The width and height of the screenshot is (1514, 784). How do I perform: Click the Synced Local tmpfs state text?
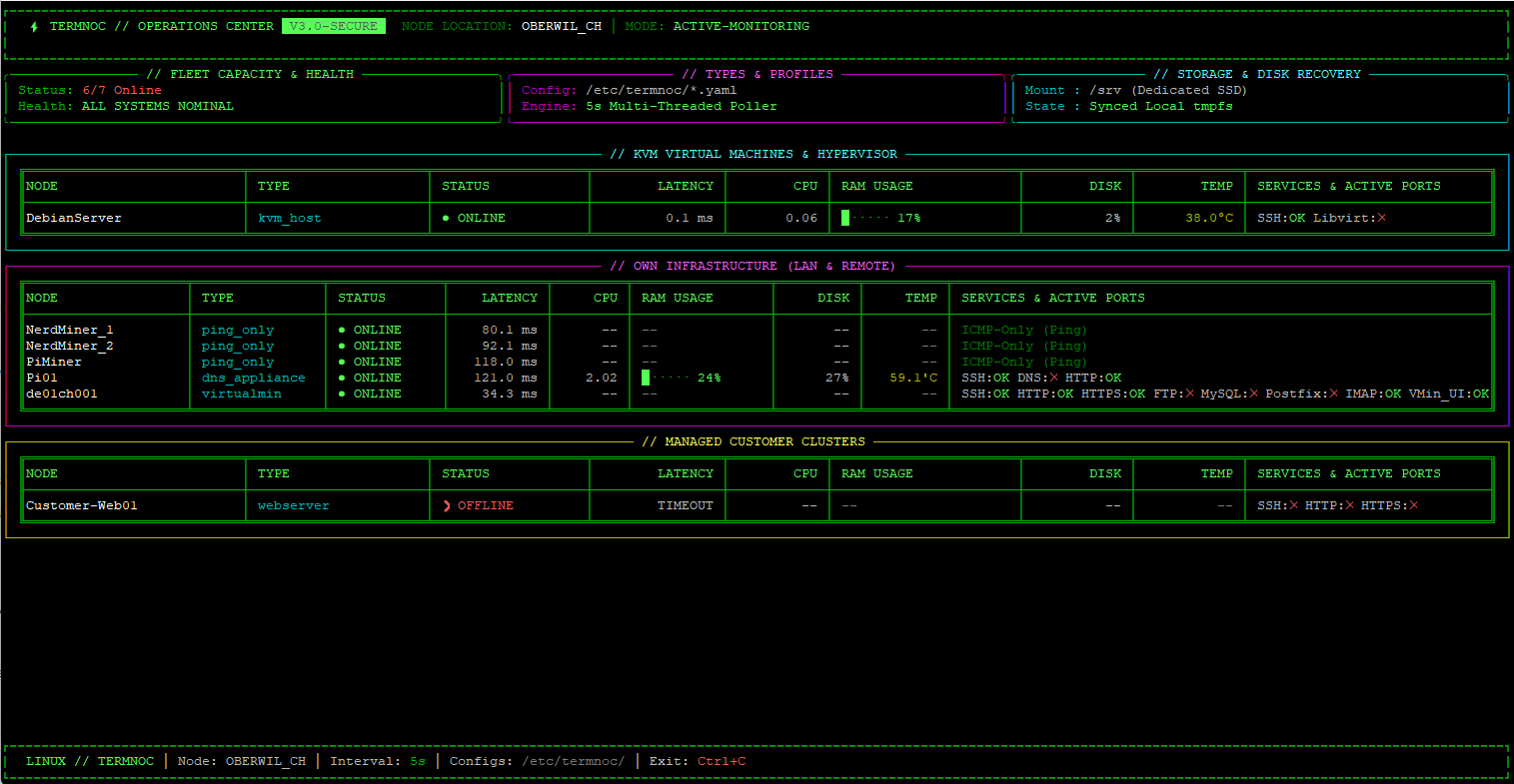(1161, 106)
